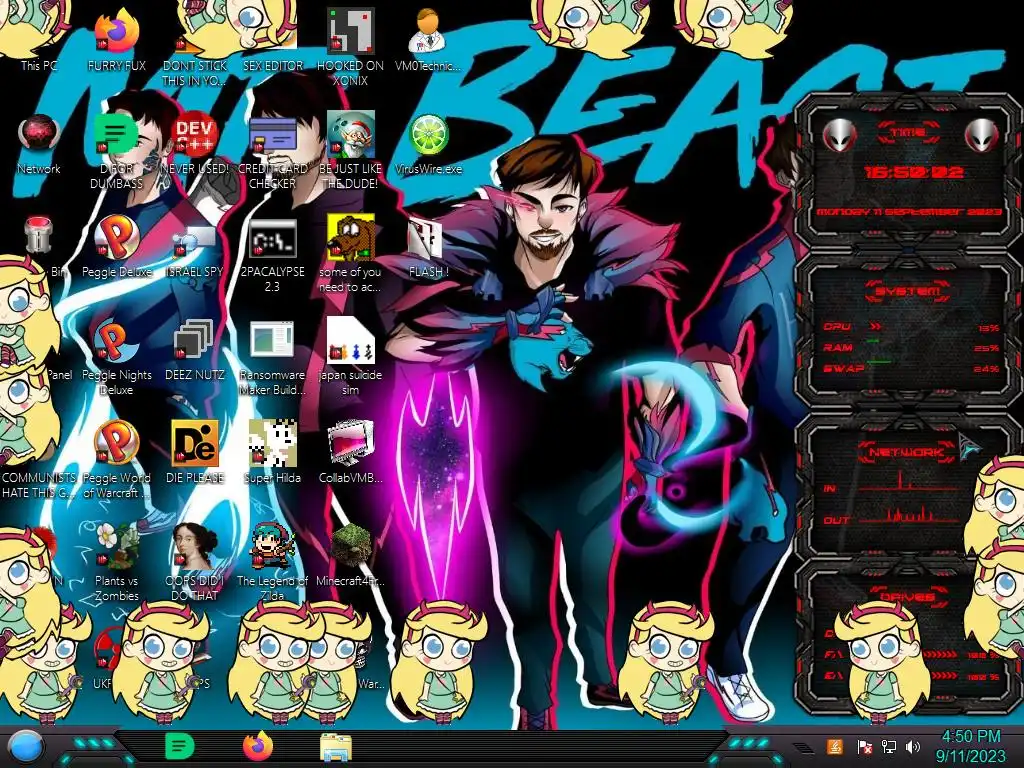Open green chat app in taskbar
Viewport: 1024px width, 768px height.
tap(180, 746)
